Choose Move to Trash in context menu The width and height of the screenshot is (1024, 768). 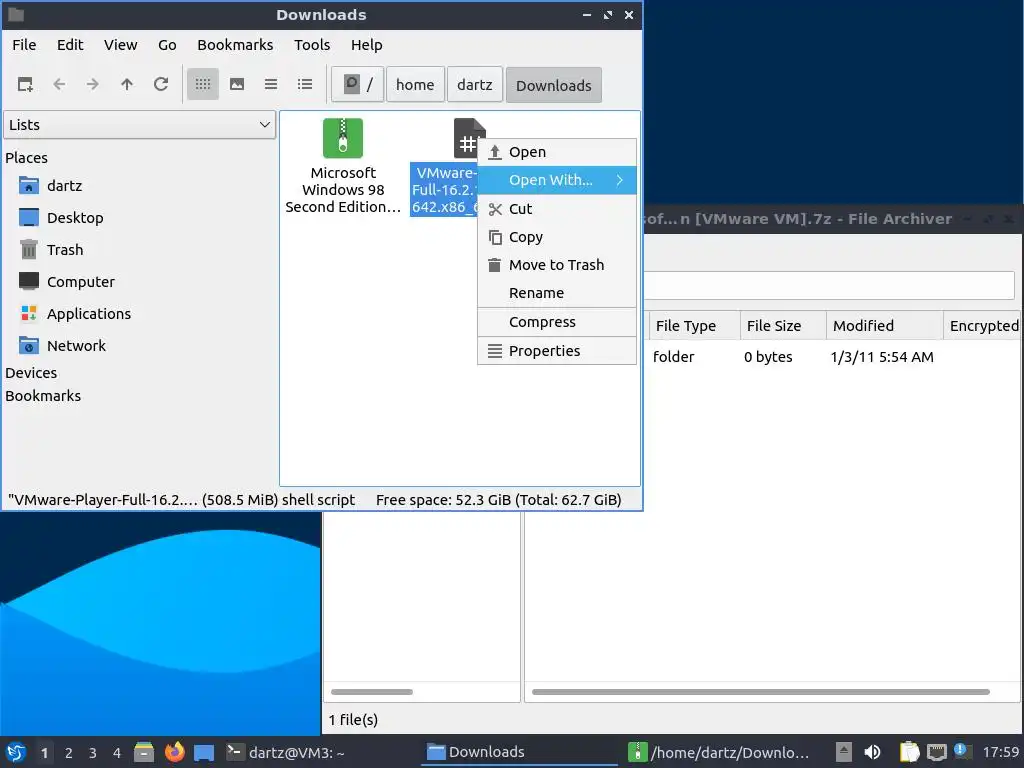click(557, 265)
